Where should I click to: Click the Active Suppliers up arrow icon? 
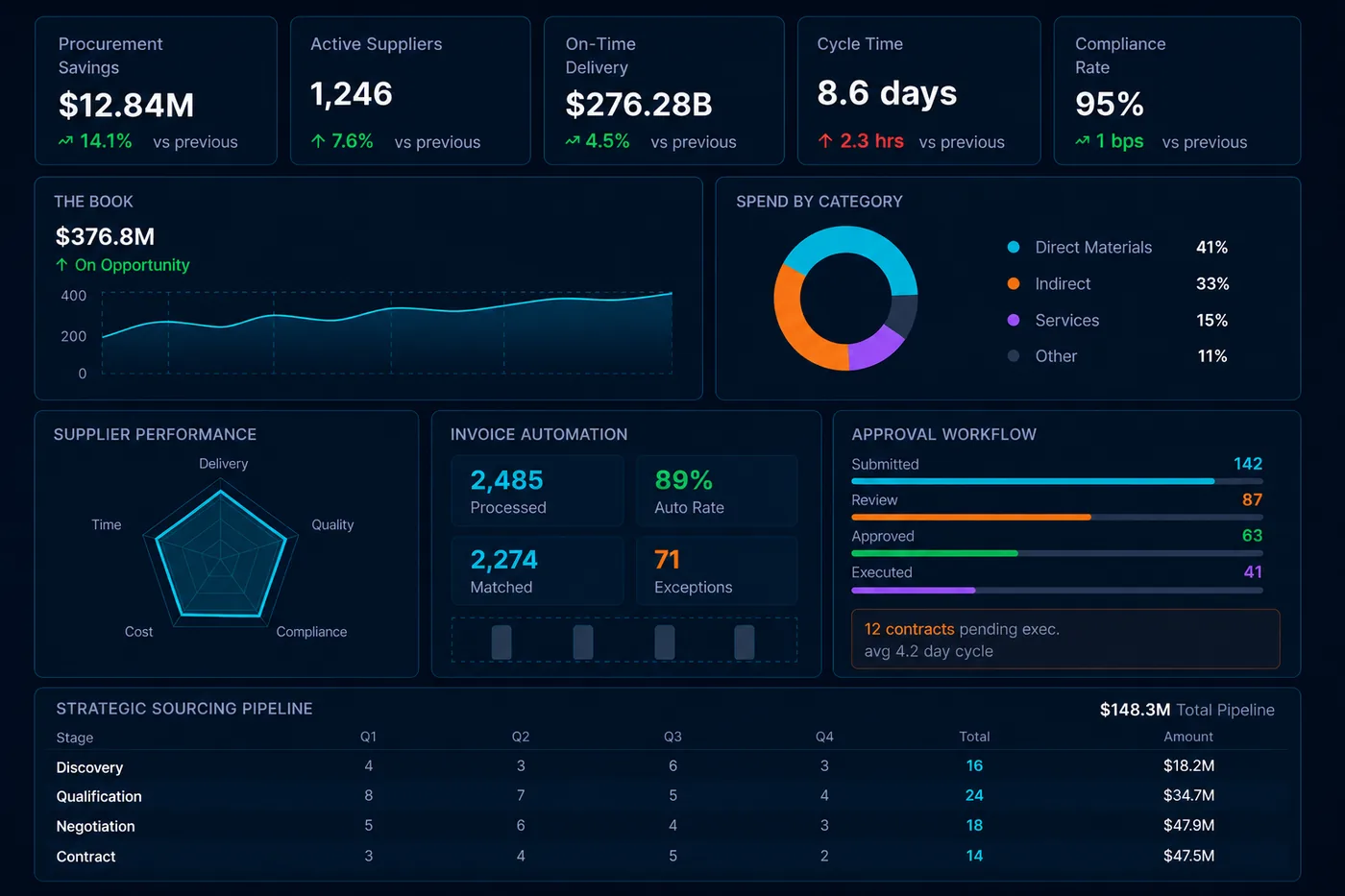tap(318, 141)
